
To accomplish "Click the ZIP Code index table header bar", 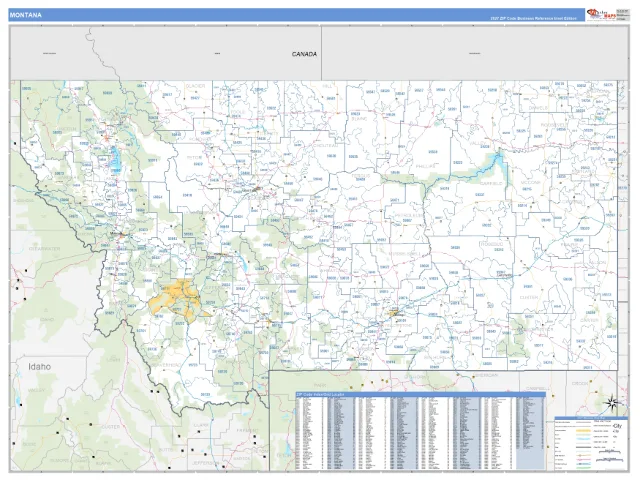I will (420, 394).
